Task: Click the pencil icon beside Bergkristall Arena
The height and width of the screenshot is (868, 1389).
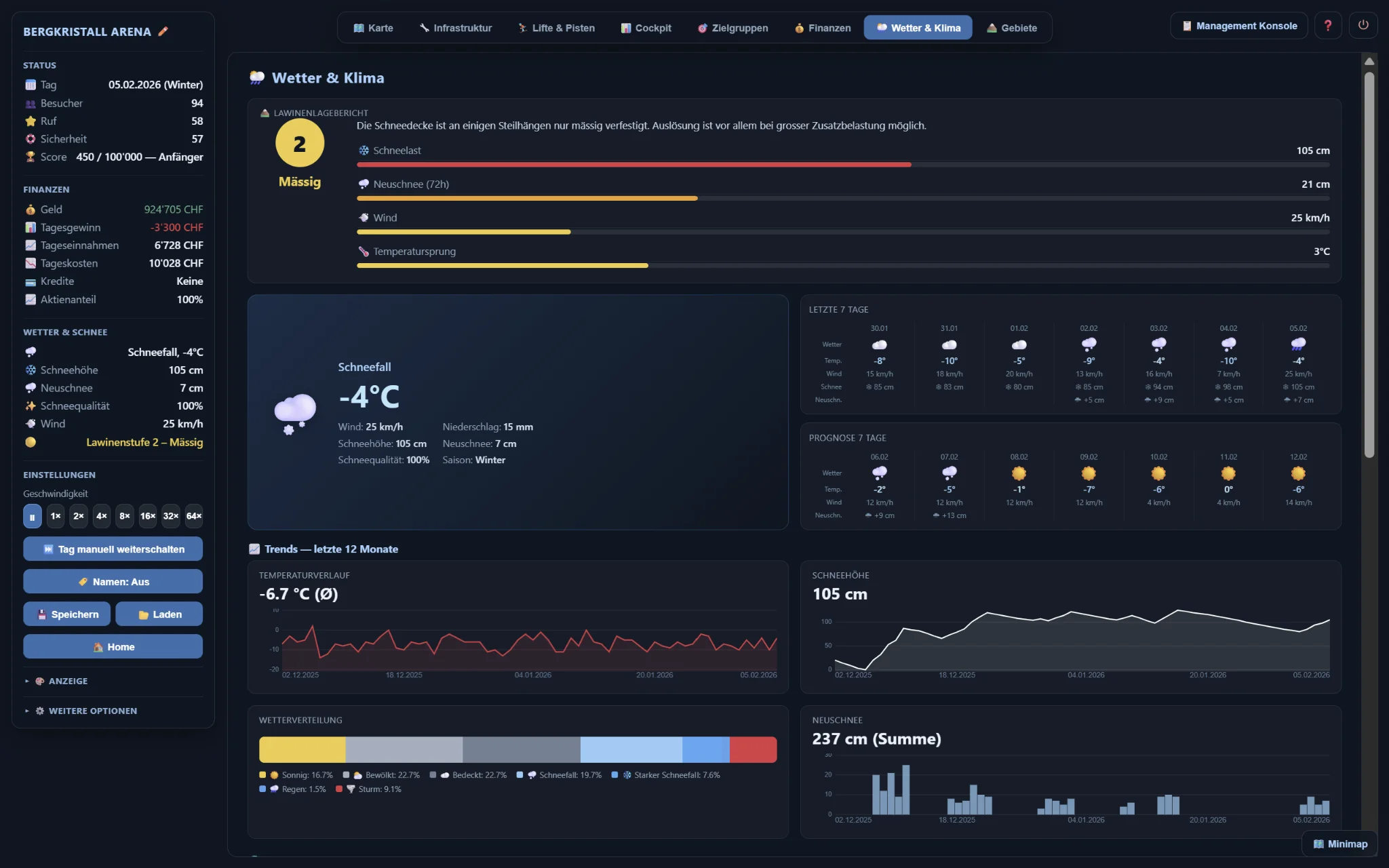Action: tap(163, 31)
